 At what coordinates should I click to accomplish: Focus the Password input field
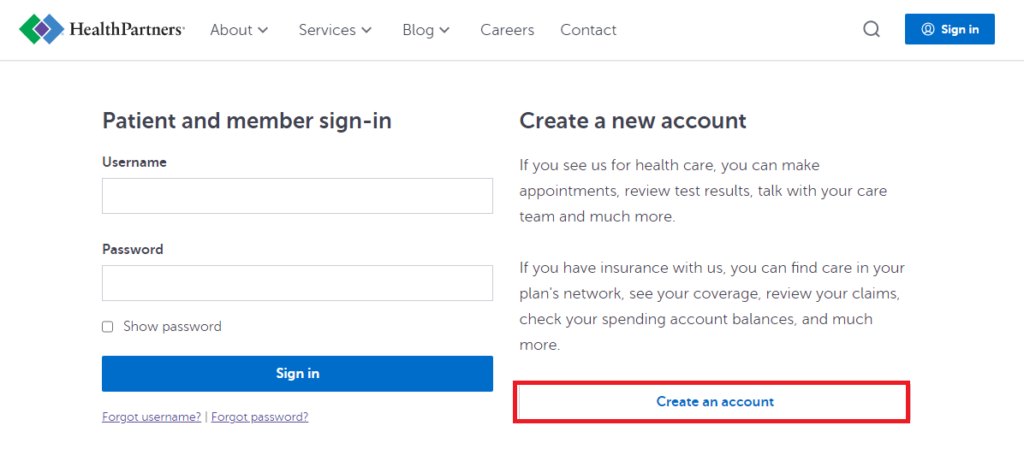point(297,283)
